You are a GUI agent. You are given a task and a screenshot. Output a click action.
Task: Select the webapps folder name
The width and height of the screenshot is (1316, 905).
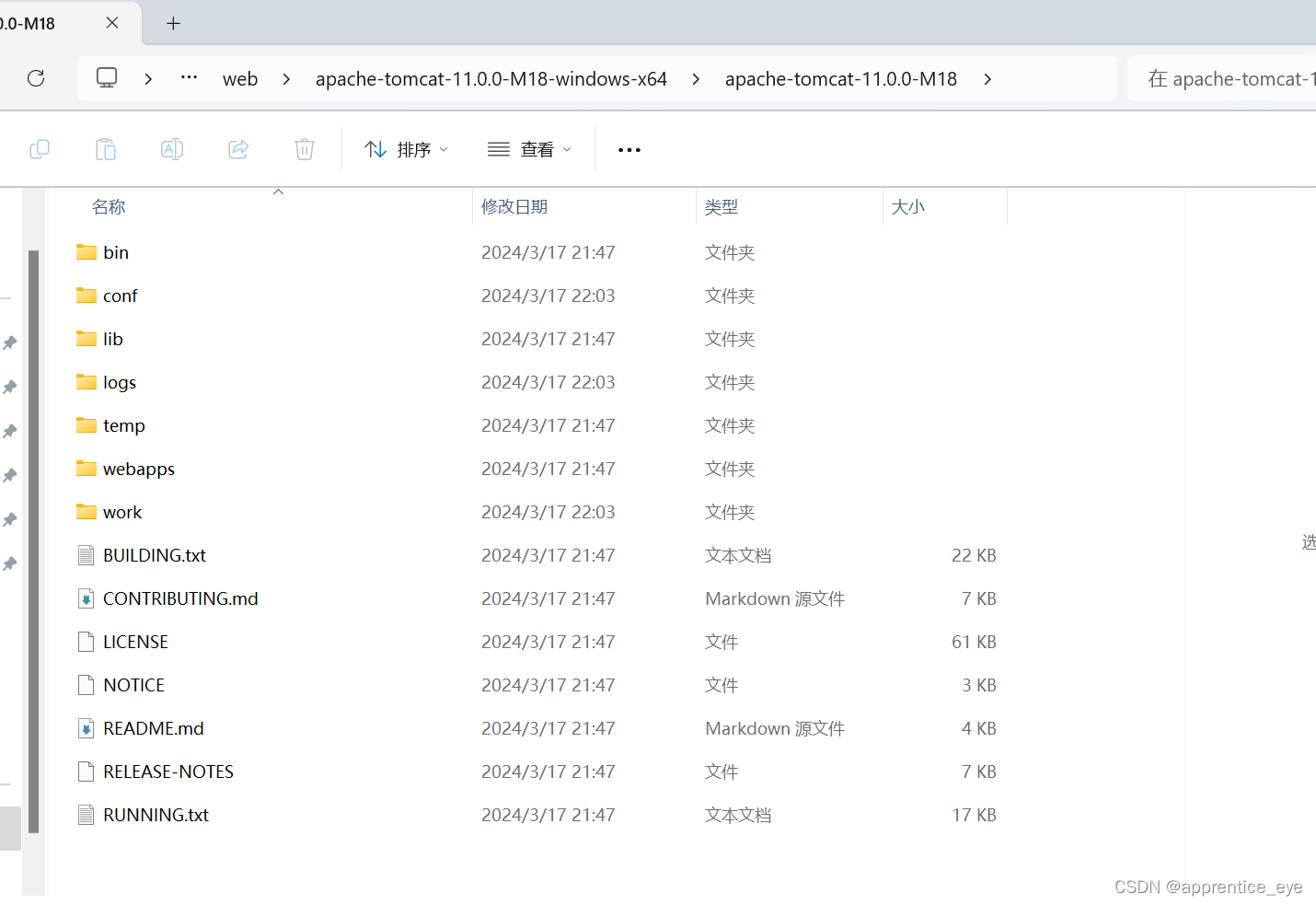139,469
